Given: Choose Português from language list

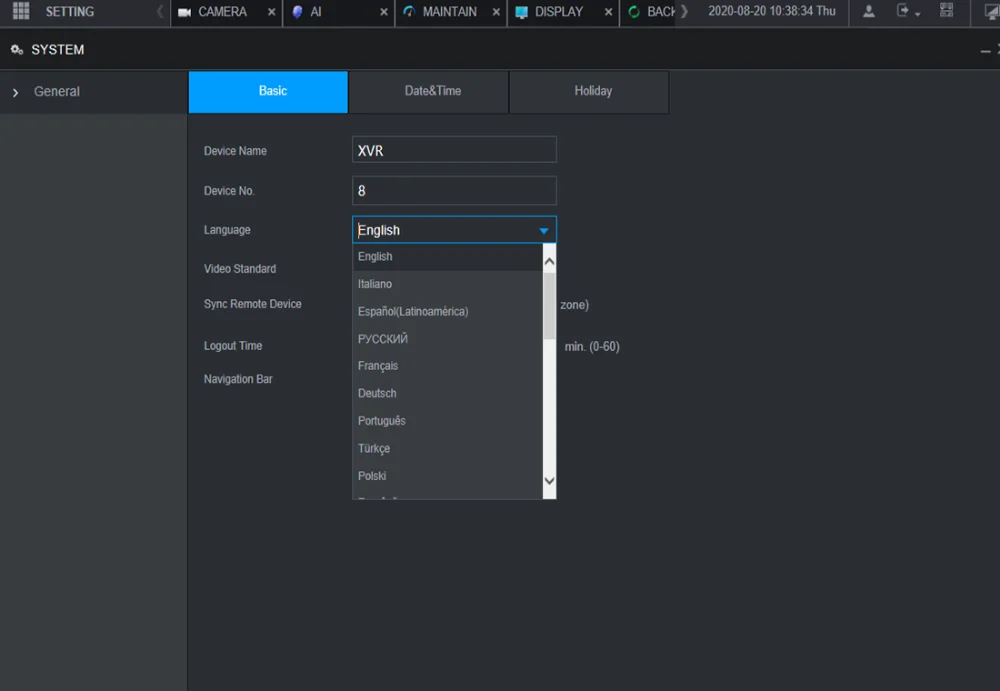Looking at the screenshot, I should (447, 421).
